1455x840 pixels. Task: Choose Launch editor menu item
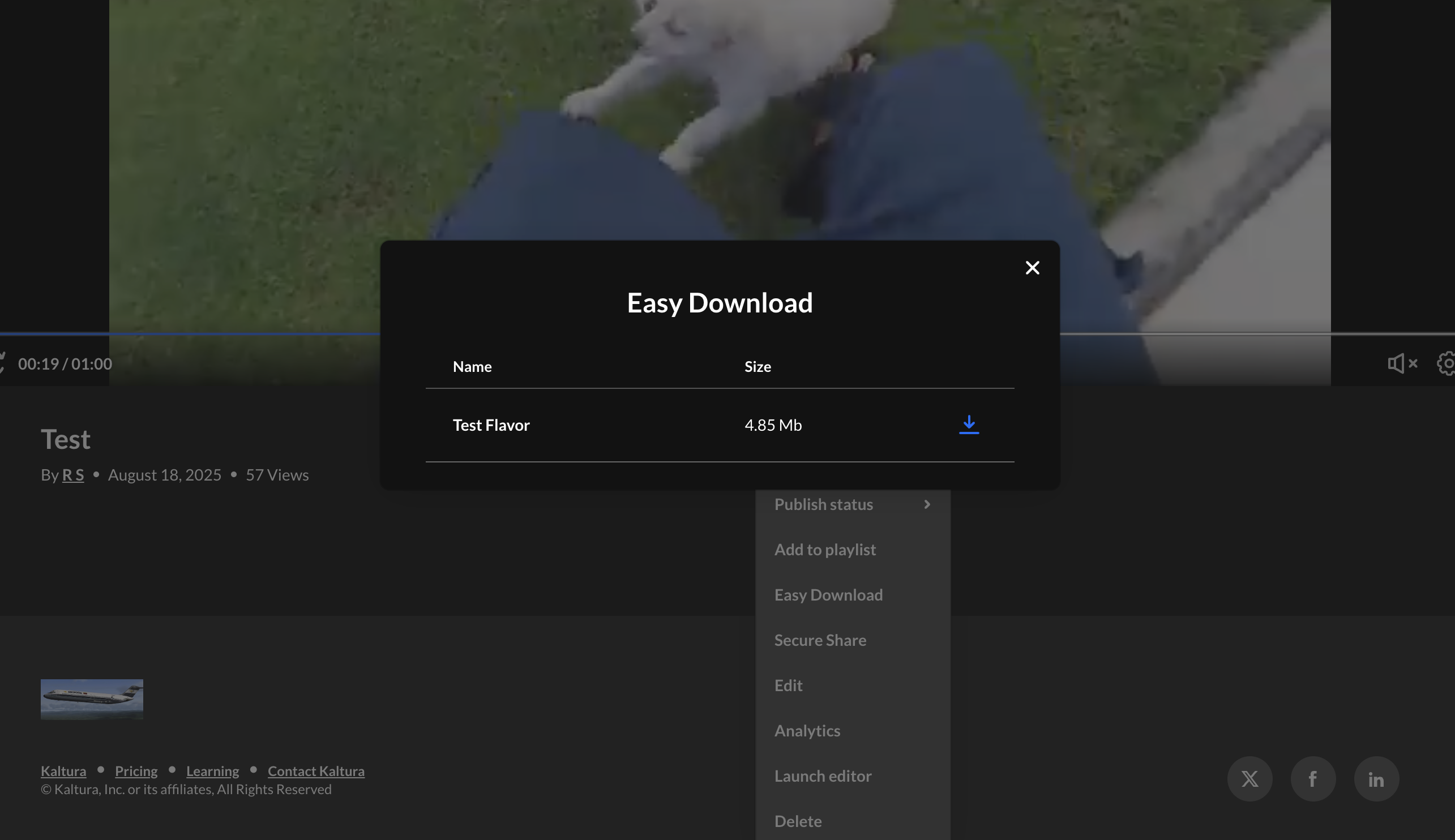[823, 776]
